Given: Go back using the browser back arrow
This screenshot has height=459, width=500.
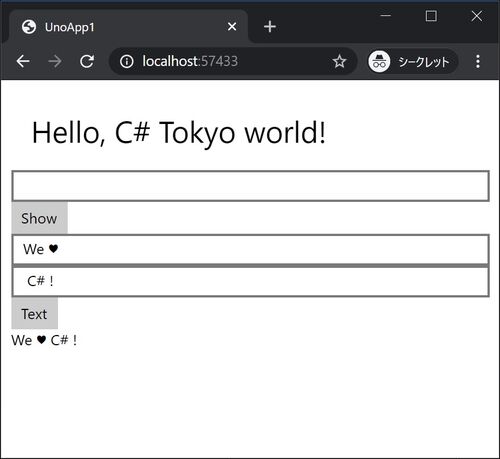Looking at the screenshot, I should (23, 61).
